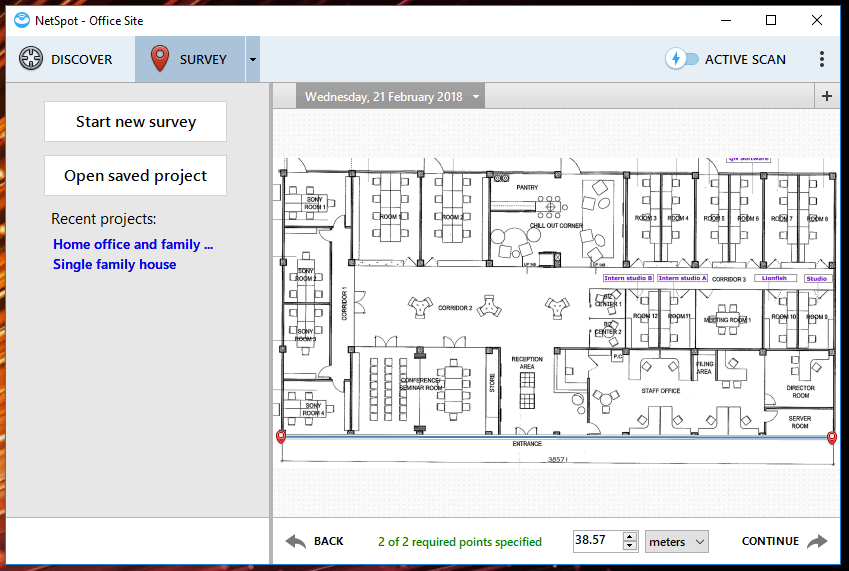
Task: Click the '2 of 2 required points specified' text
Action: tap(460, 542)
